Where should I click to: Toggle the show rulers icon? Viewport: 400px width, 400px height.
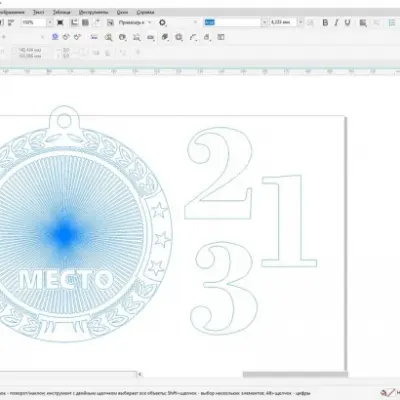[x=74, y=22]
